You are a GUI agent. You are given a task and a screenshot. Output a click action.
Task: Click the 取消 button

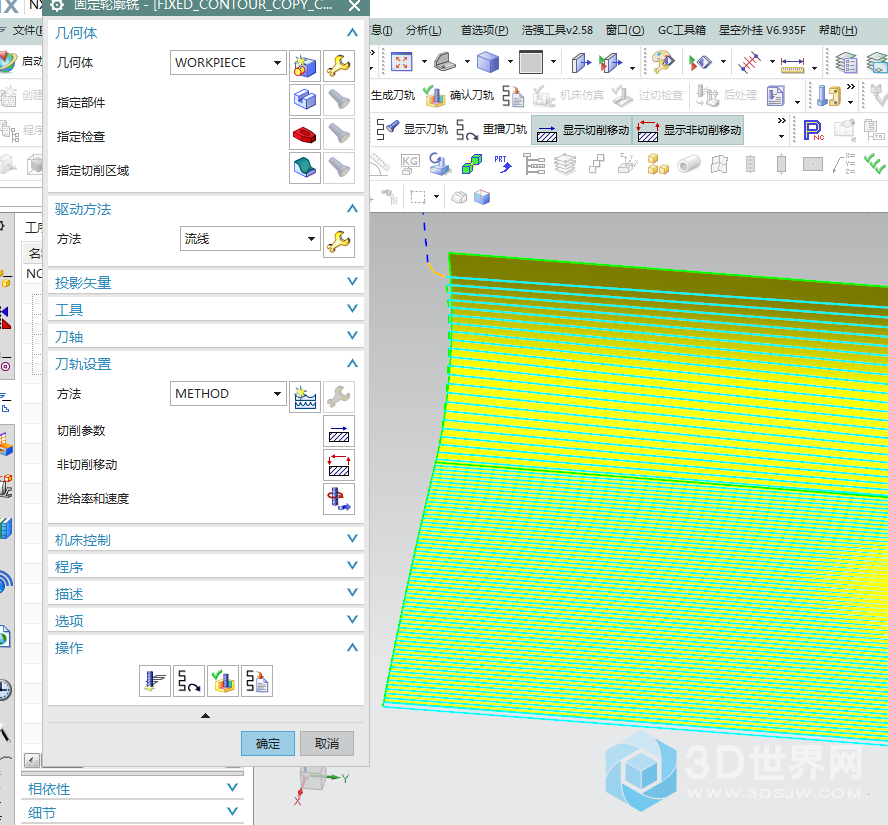coord(327,743)
